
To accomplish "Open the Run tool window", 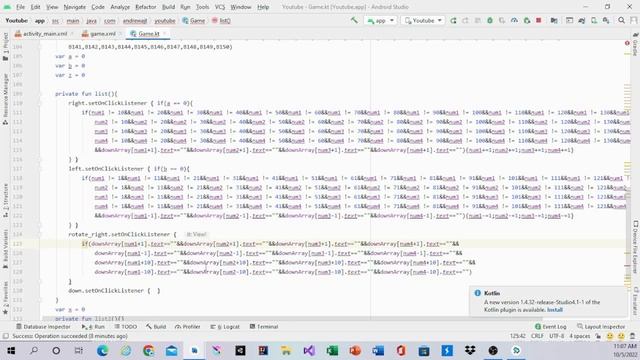I will [x=93, y=327].
